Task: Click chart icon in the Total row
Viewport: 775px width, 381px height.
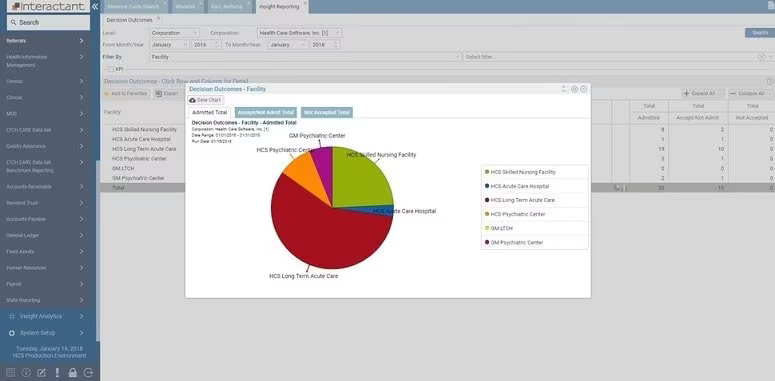Action: point(620,188)
